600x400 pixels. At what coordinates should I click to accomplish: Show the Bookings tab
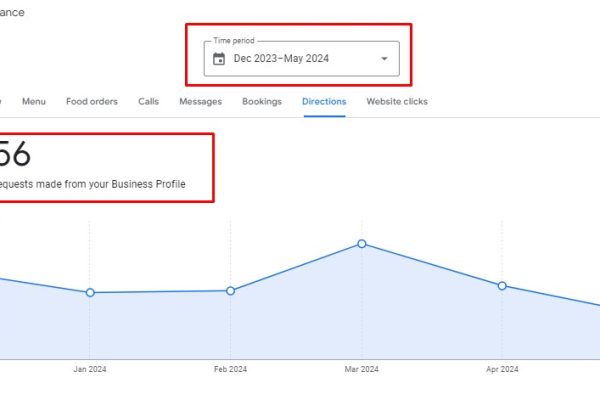point(262,101)
